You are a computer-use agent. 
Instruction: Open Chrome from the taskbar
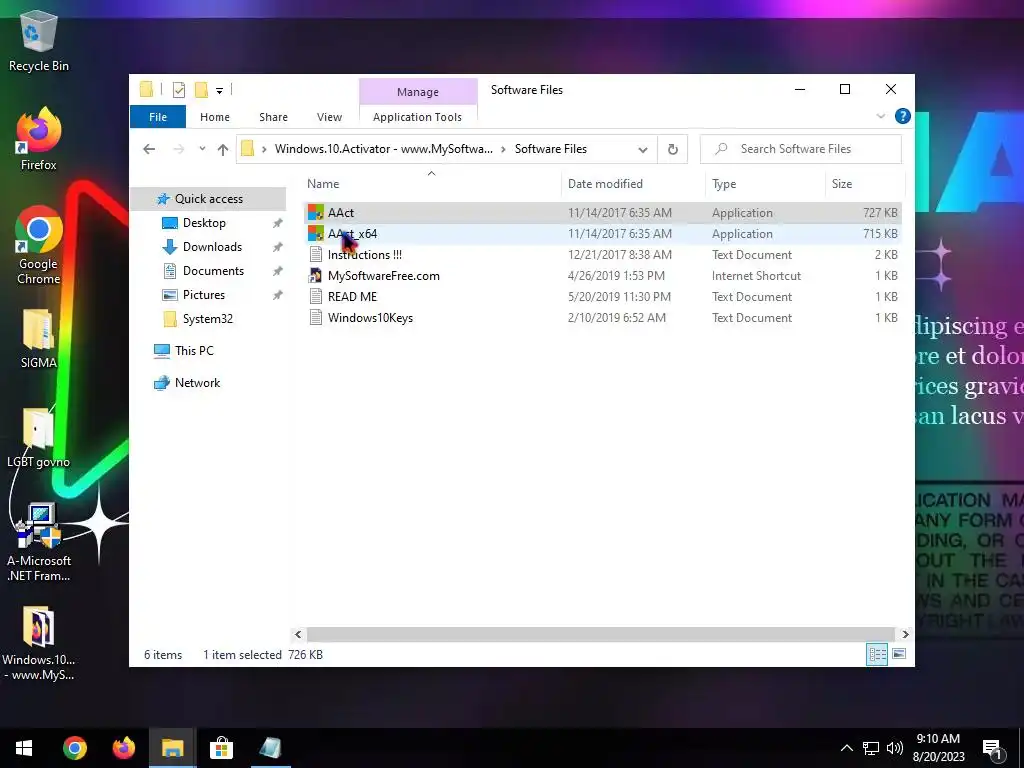pyautogui.click(x=75, y=748)
